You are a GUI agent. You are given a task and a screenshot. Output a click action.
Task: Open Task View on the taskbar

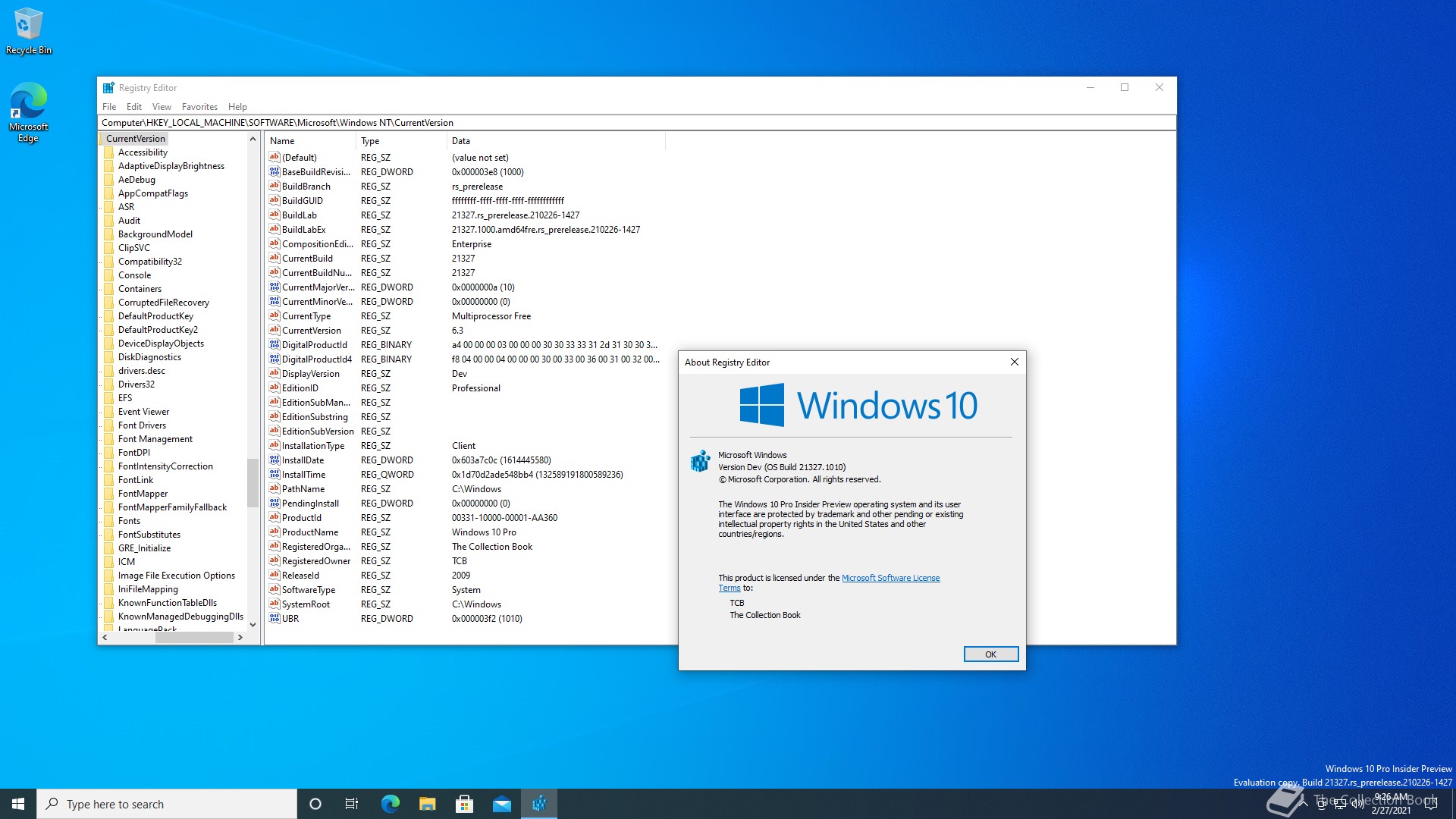(352, 804)
